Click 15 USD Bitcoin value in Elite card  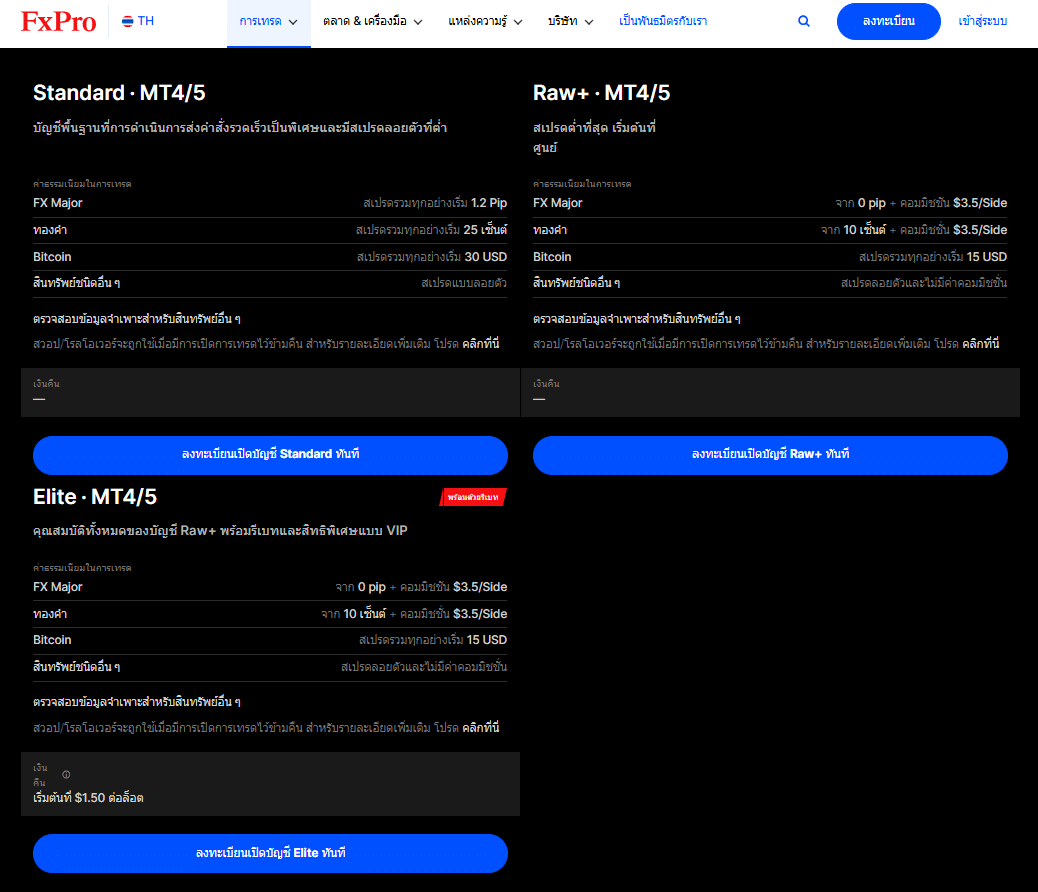487,640
